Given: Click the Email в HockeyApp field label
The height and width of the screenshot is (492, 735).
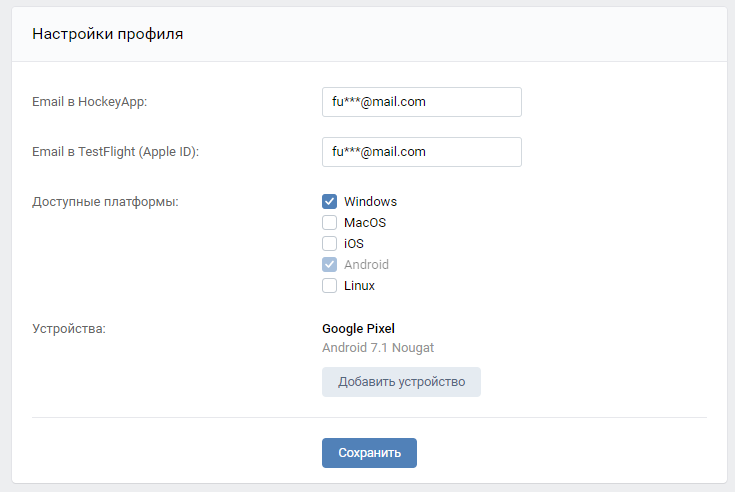Looking at the screenshot, I should click(90, 102).
